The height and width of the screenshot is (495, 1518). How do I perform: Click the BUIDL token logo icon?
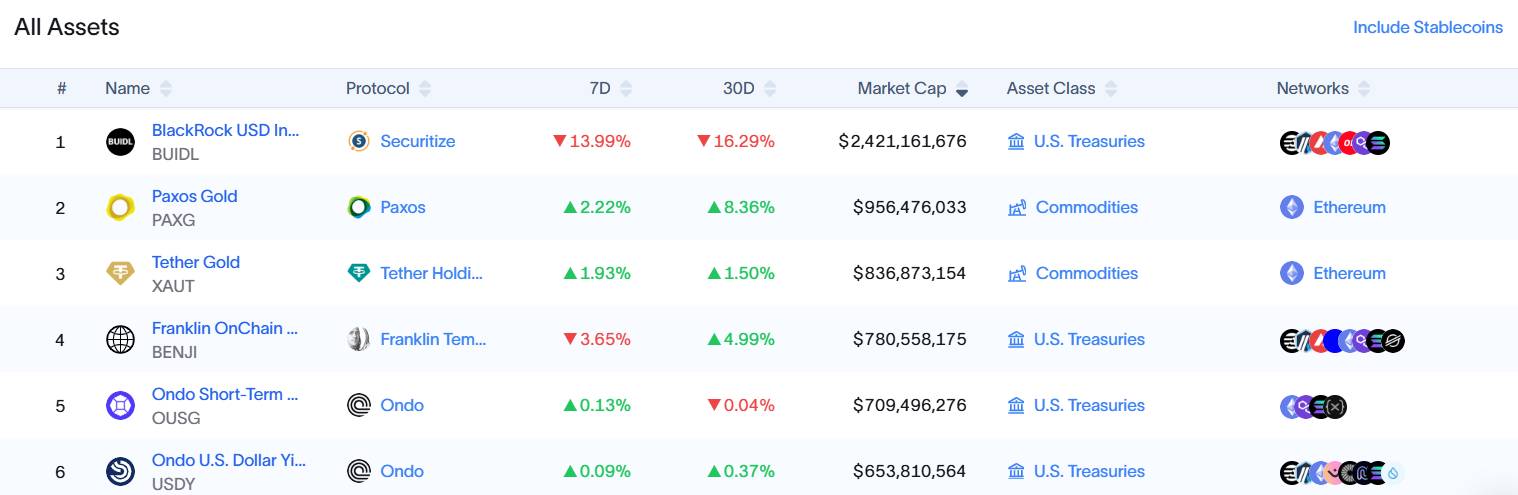[x=120, y=142]
